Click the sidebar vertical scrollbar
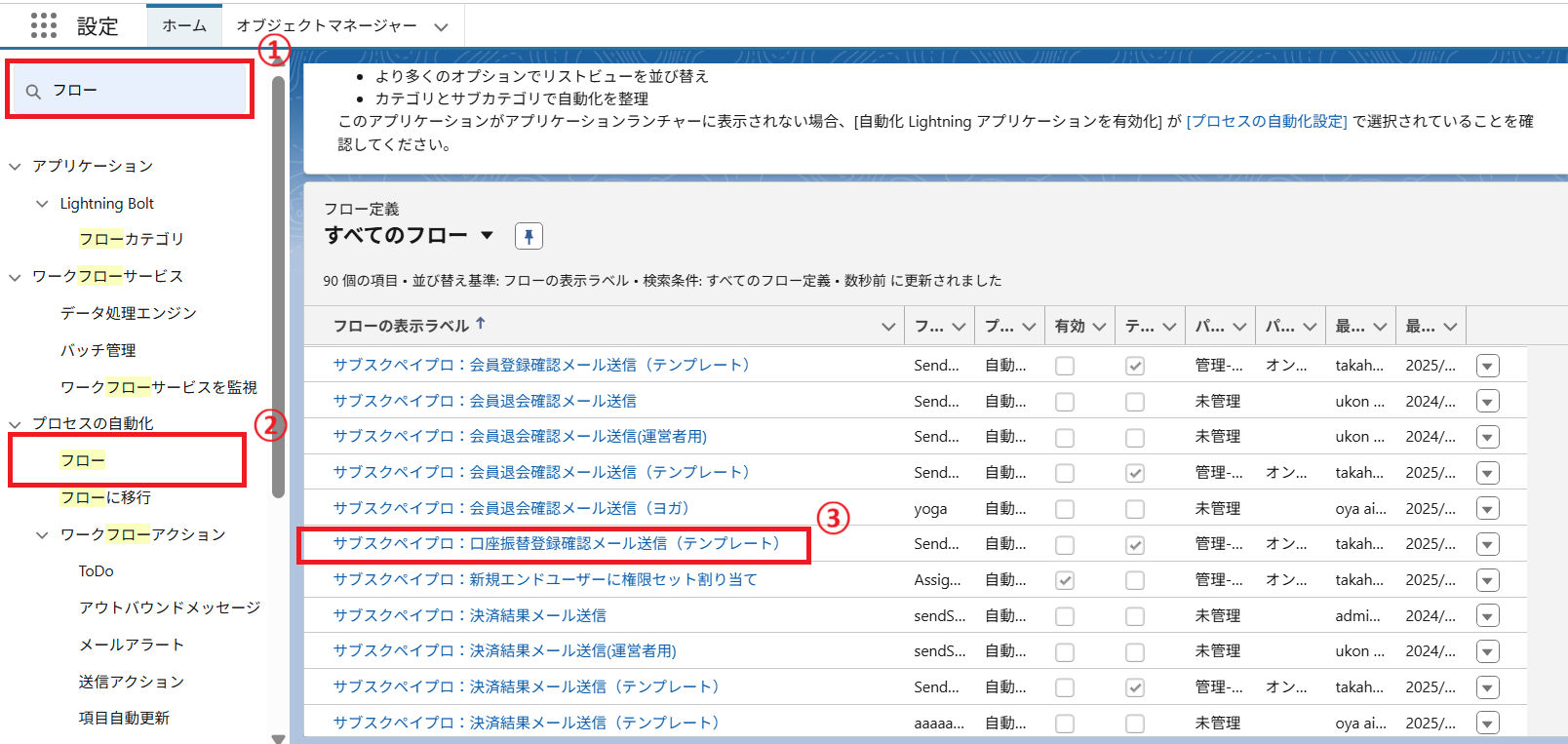The height and width of the screenshot is (744, 1568). (x=278, y=293)
